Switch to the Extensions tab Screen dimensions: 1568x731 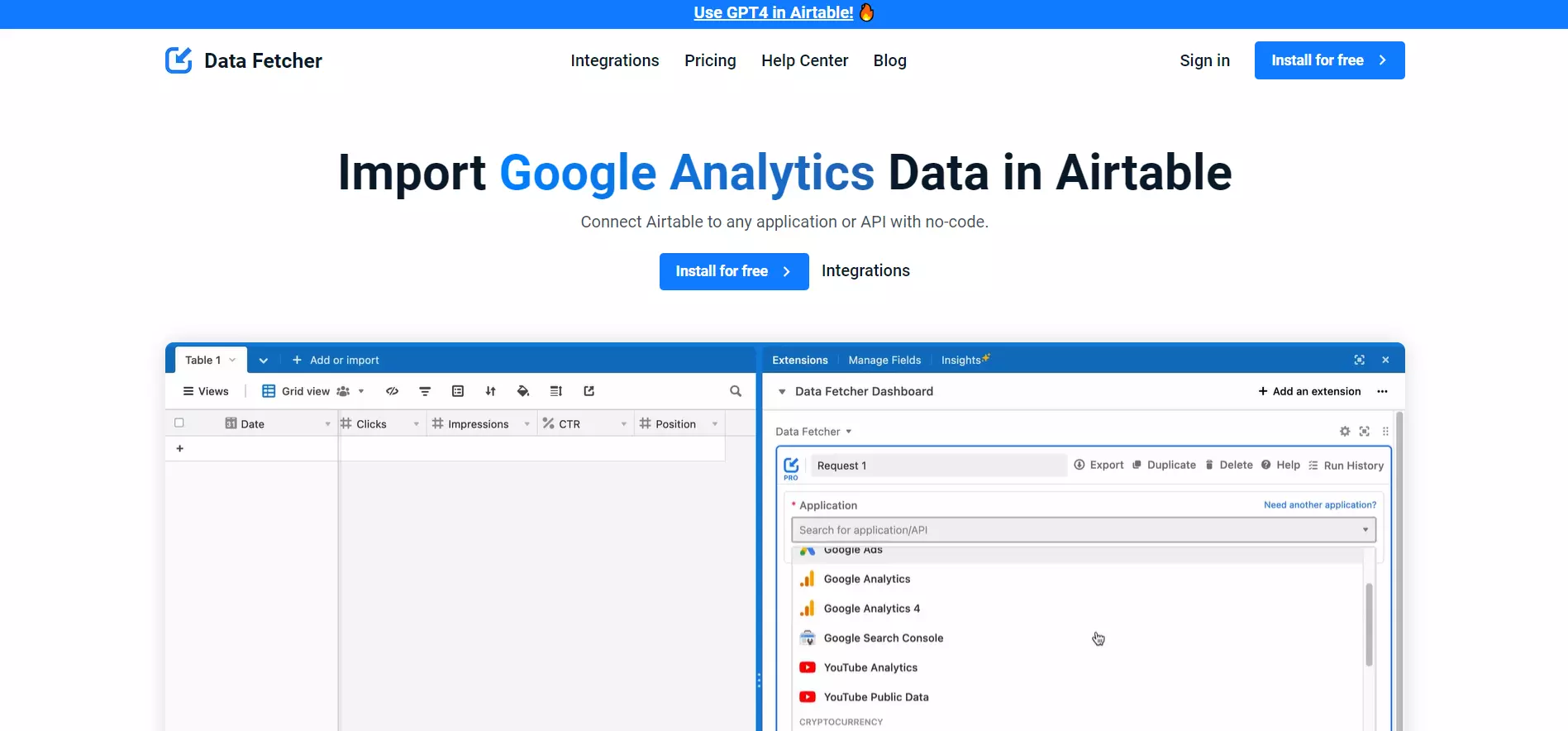[799, 361]
